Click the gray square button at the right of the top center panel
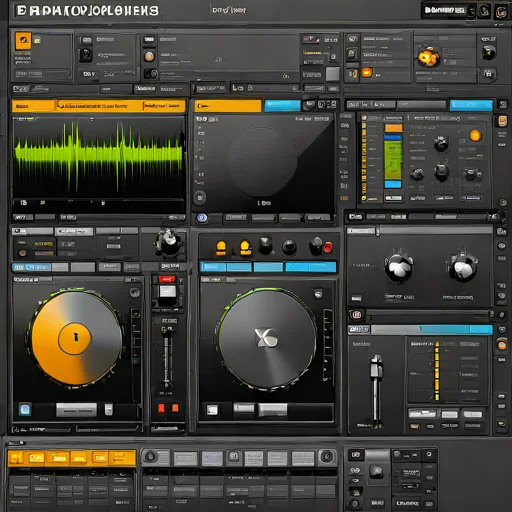 coord(332,74)
